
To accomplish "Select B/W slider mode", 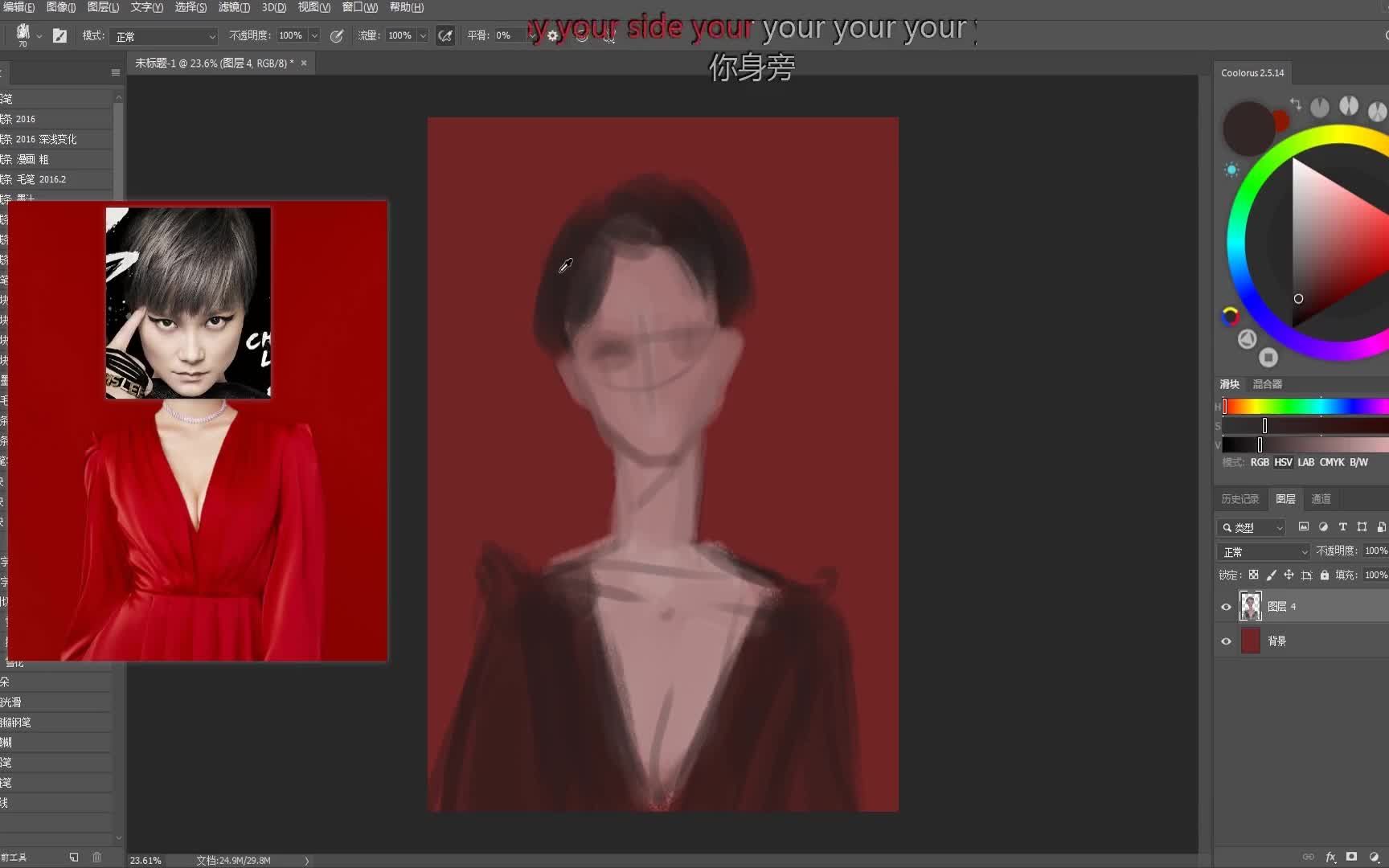I will [x=1358, y=463].
